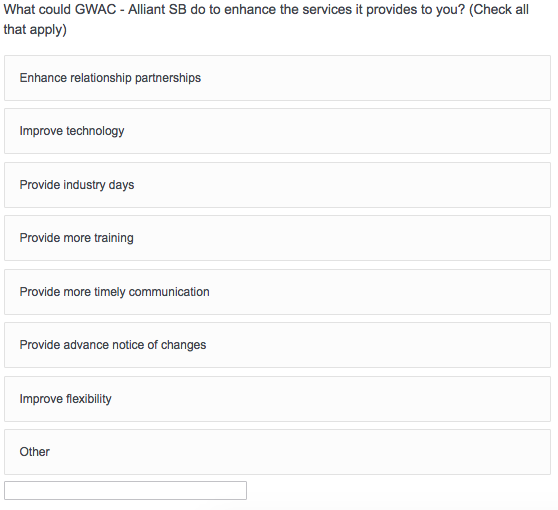Select the 'Improve technology' answer
This screenshot has width=558, height=510.
(x=277, y=131)
